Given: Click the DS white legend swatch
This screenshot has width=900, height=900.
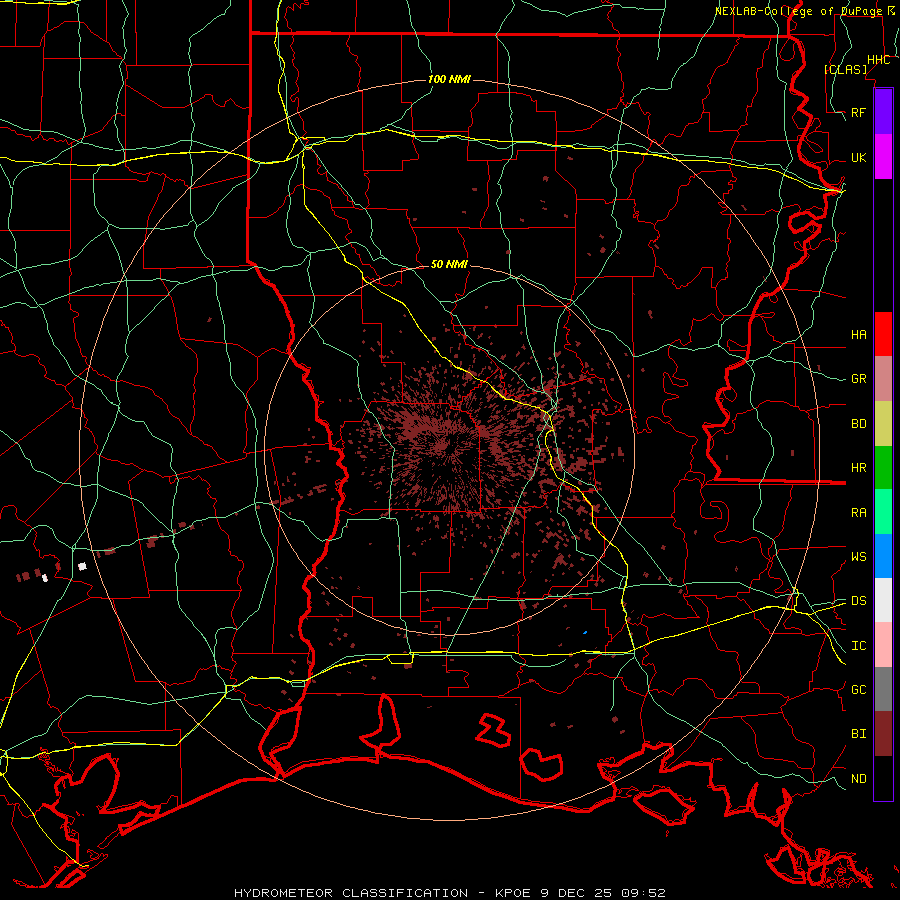Looking at the screenshot, I should [x=883, y=600].
